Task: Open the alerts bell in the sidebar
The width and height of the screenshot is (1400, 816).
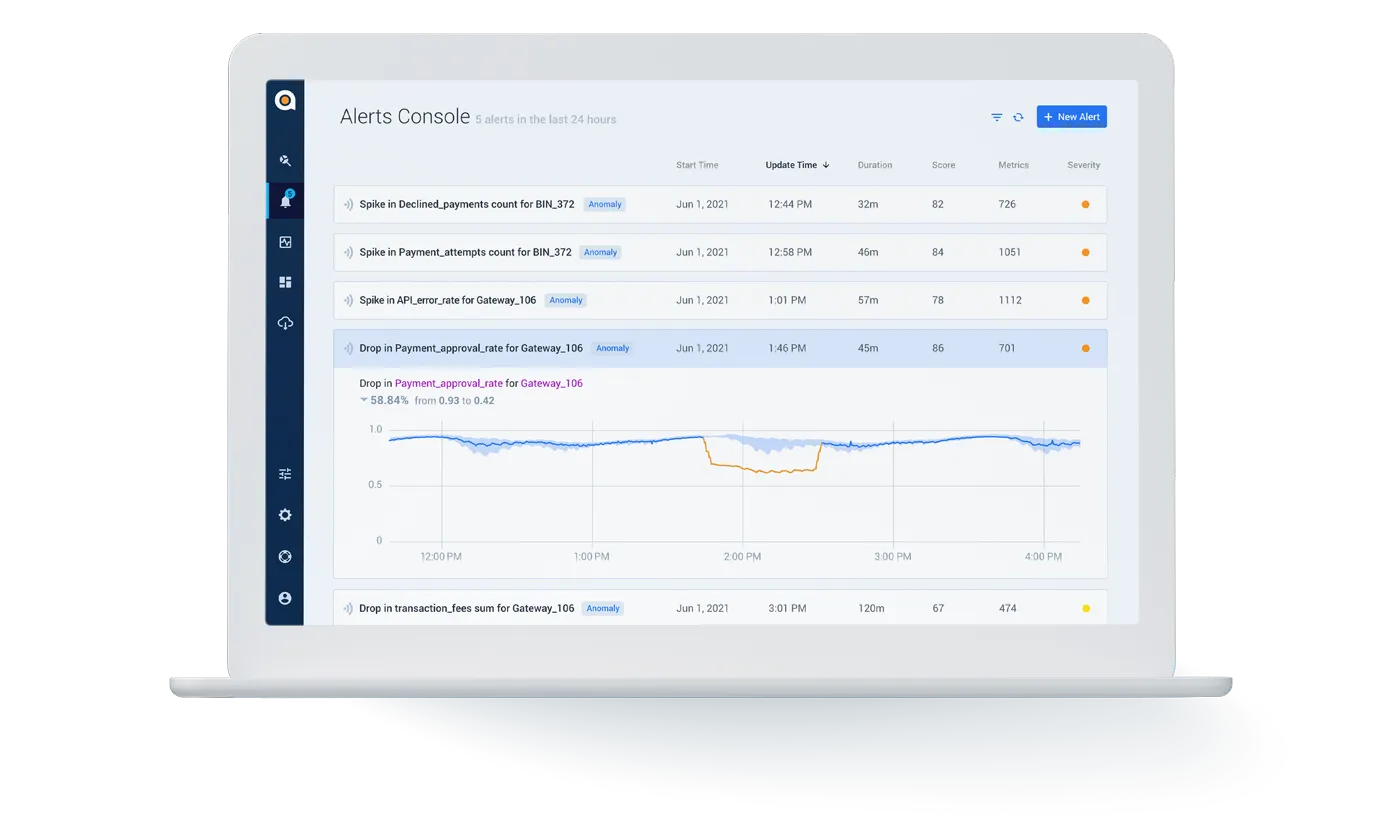Action: point(286,200)
